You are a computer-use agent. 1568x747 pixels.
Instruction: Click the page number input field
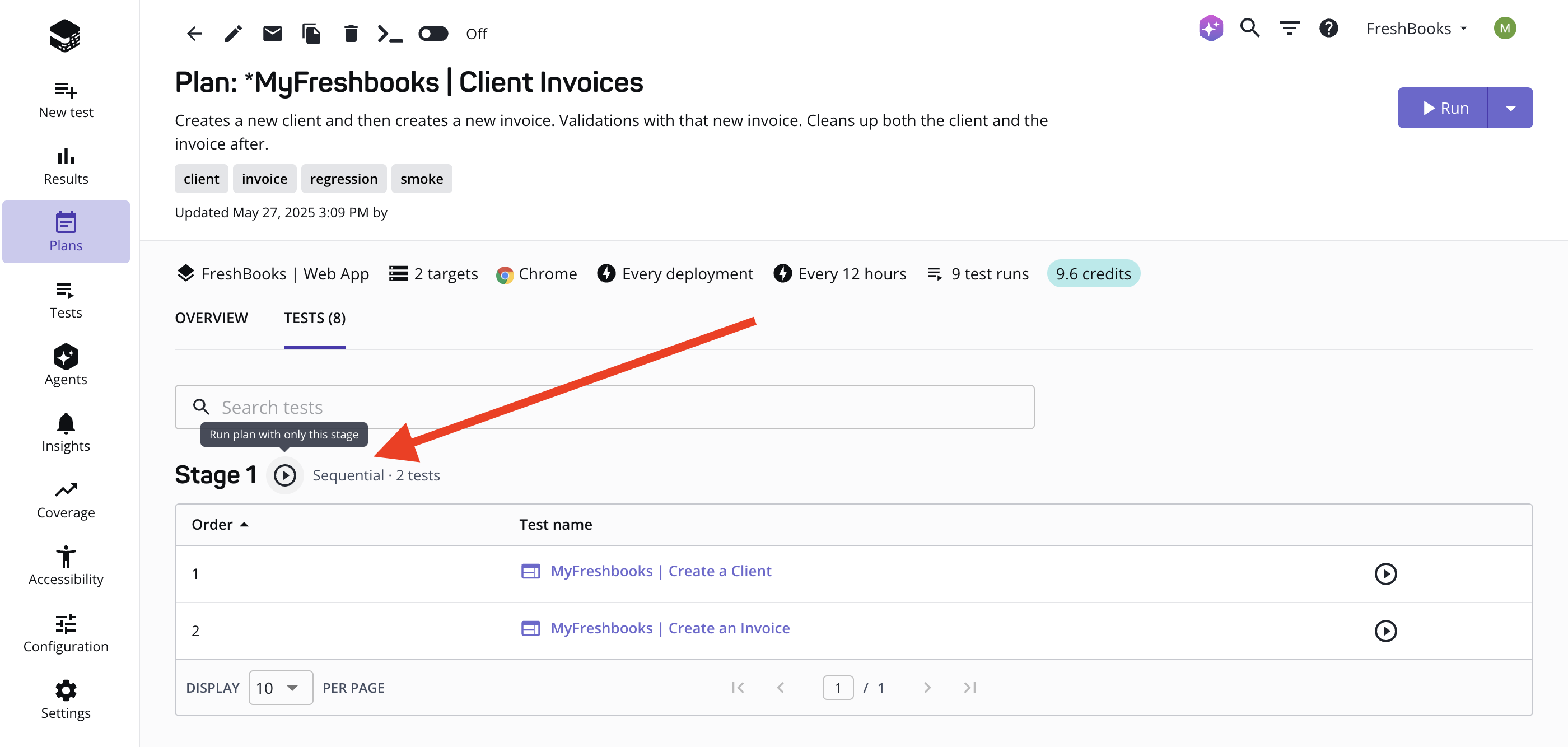tap(838, 687)
